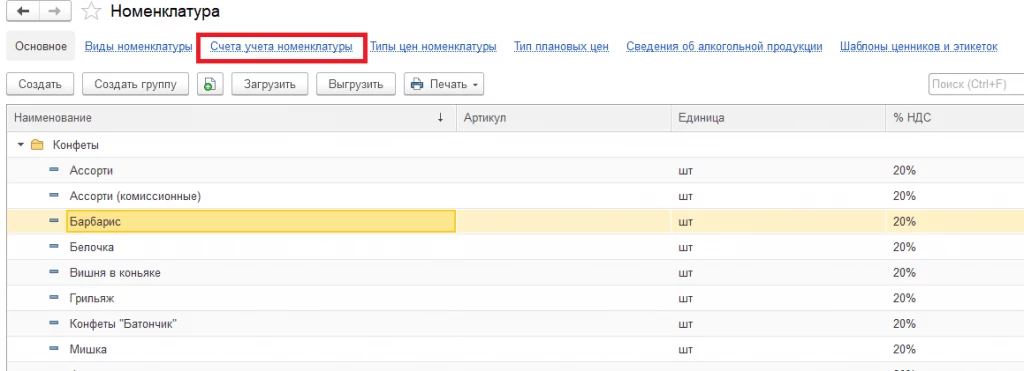The height and width of the screenshot is (371, 1024).
Task: Select the Белочка row name
Action: [92, 248]
